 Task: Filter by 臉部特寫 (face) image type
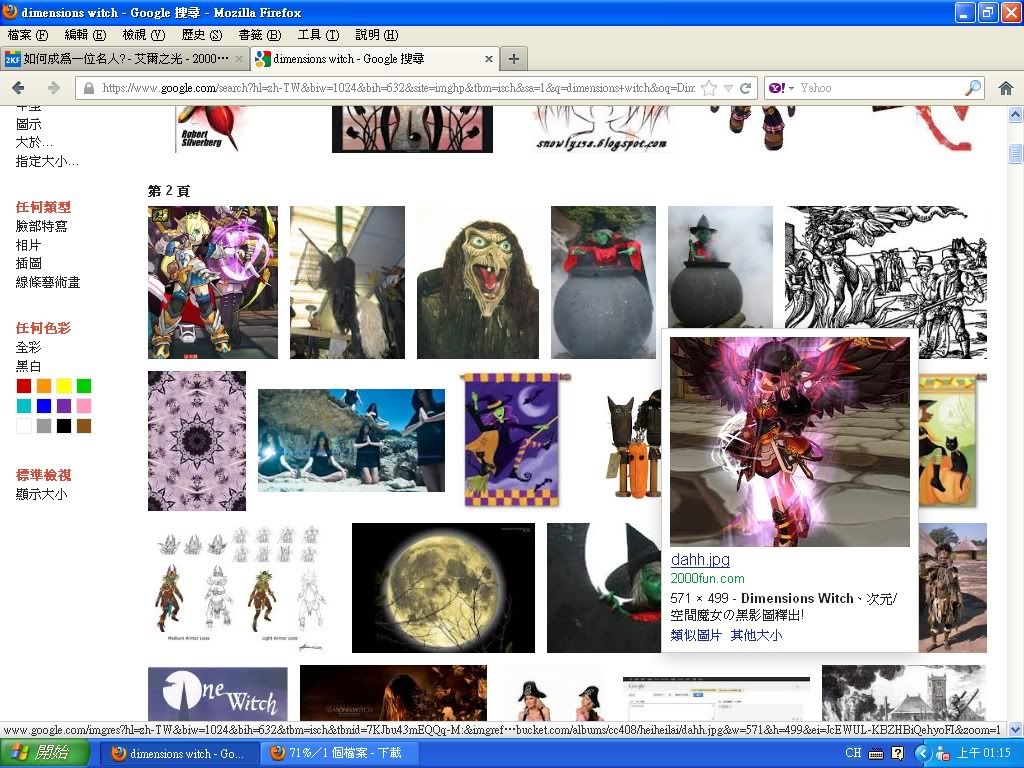coord(42,226)
